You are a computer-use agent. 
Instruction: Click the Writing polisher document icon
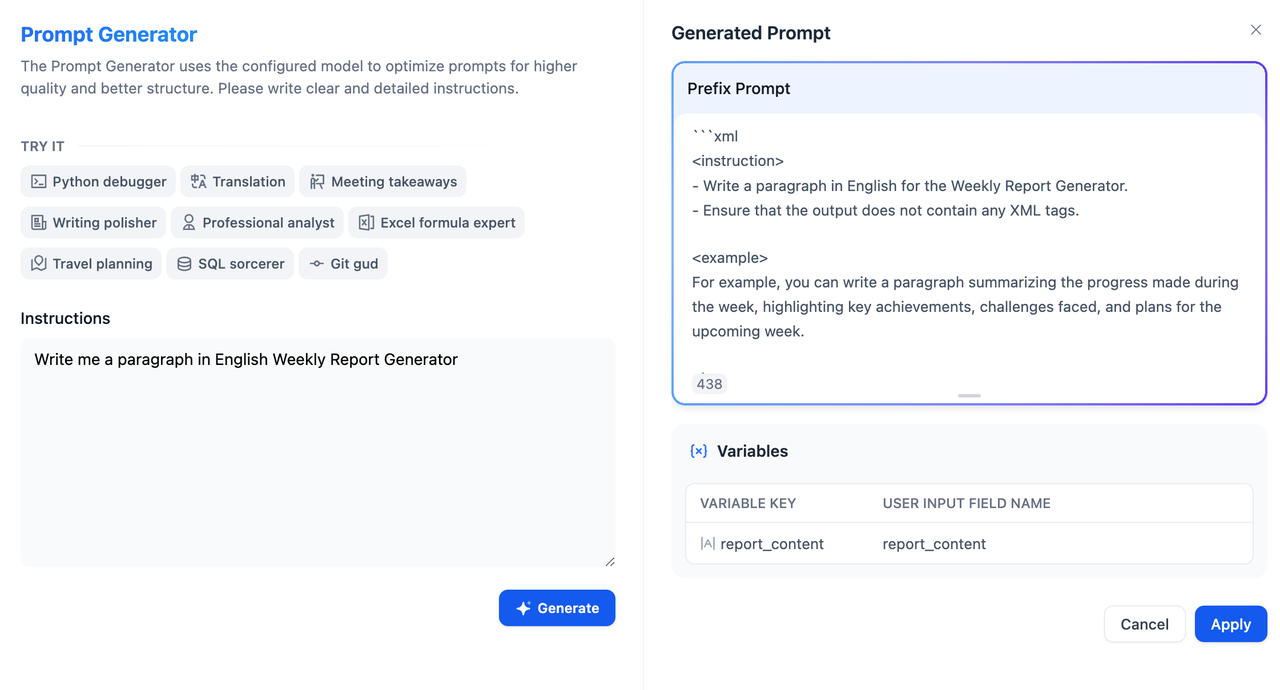pyautogui.click(x=39, y=223)
